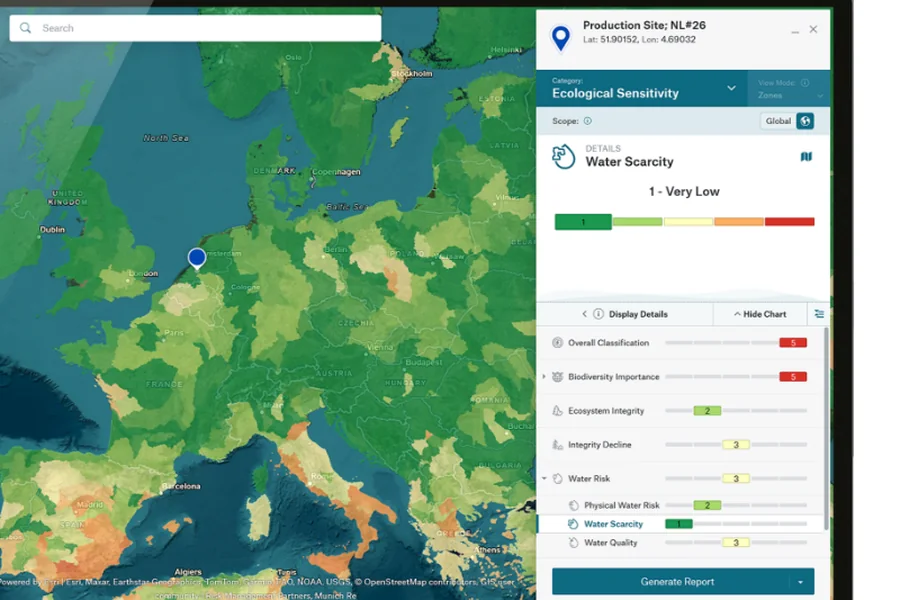The height and width of the screenshot is (600, 900).
Task: Toggle the Global scope globe switch
Action: tap(805, 121)
